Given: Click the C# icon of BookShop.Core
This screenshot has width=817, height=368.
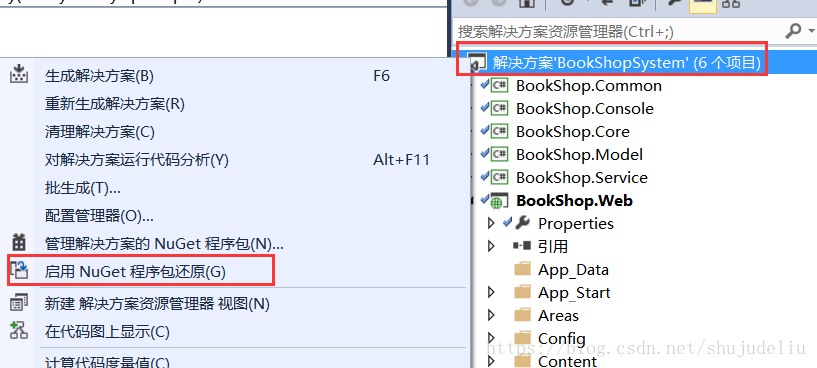Looking at the screenshot, I should tap(499, 131).
